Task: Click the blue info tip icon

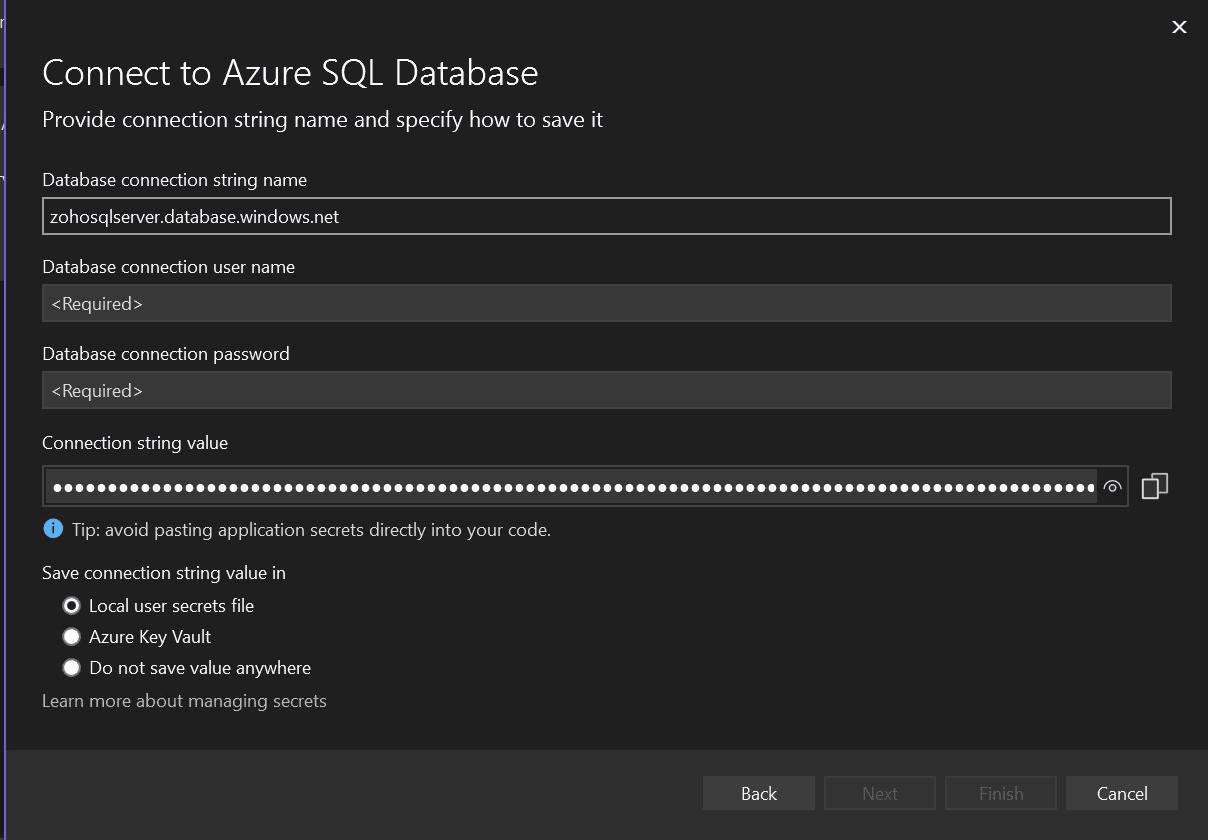Action: [52, 528]
